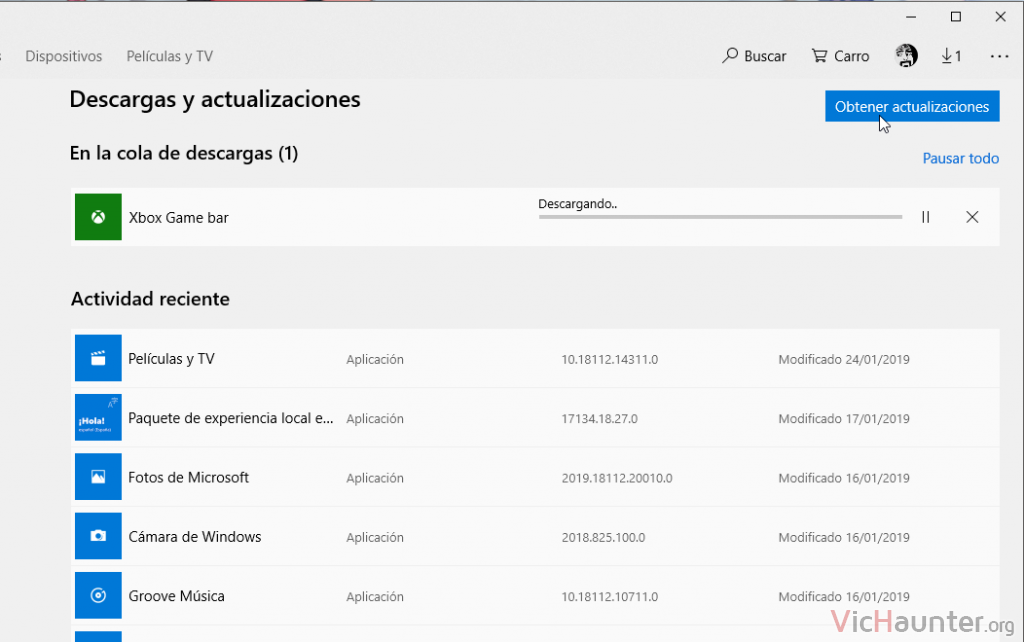The width and height of the screenshot is (1024, 642).
Task: Click the Pausar todo link
Action: [961, 159]
